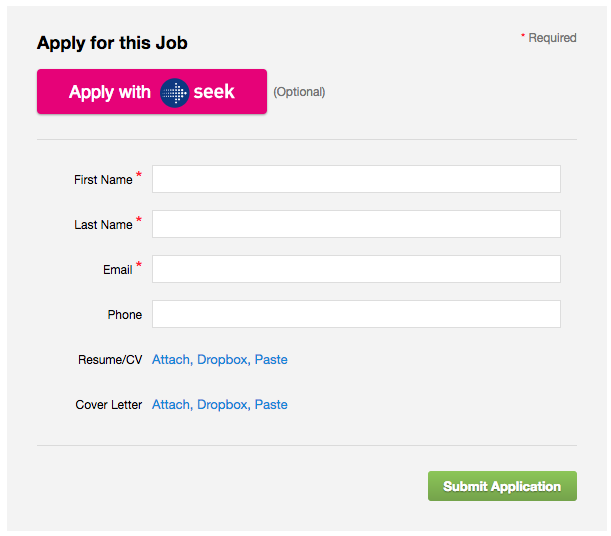
Task: Choose Dropbox for the Cover Letter
Action: [222, 404]
